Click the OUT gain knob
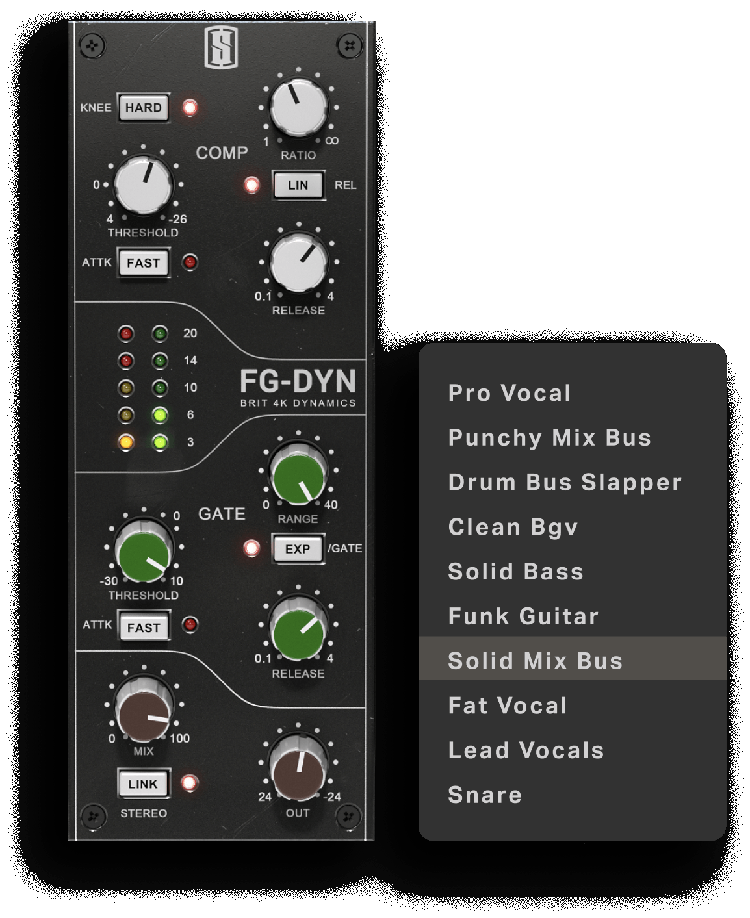The width and height of the screenshot is (750, 918). point(299,768)
